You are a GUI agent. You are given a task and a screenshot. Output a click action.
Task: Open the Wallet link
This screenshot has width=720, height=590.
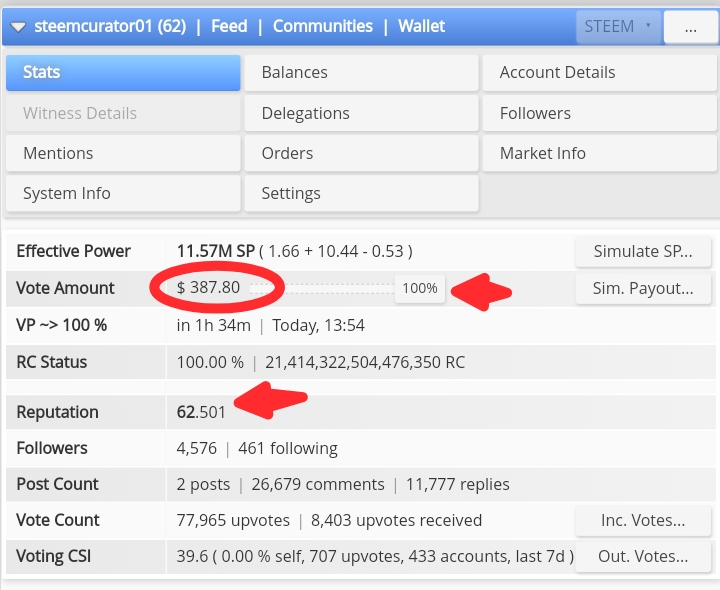click(x=422, y=26)
